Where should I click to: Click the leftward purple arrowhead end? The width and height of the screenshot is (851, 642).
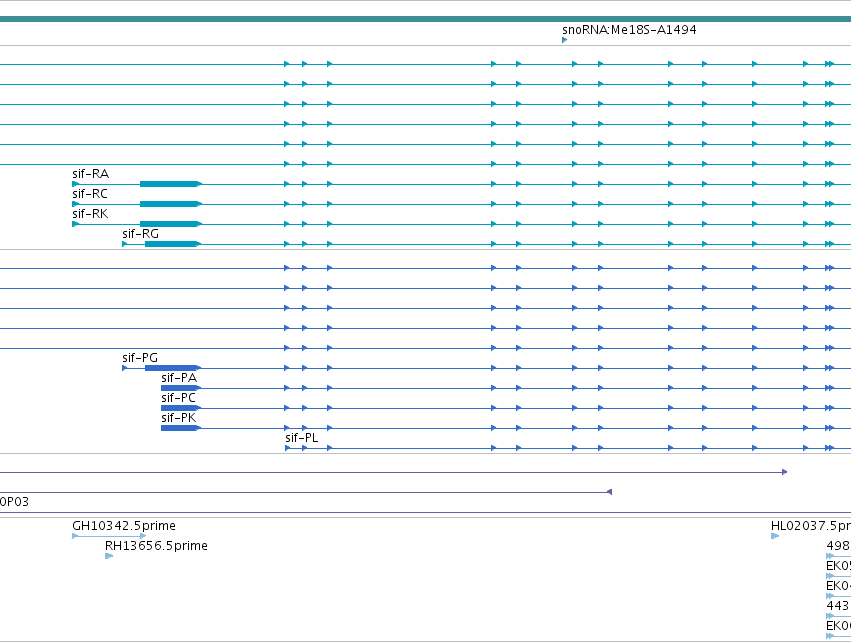(609, 492)
